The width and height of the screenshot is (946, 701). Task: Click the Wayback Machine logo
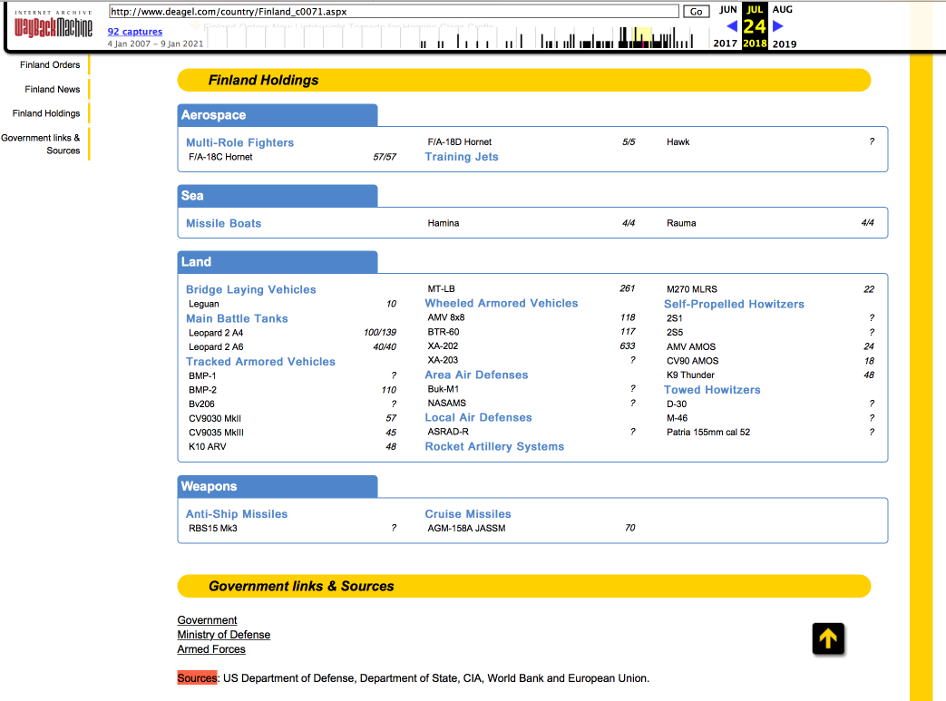tap(53, 25)
